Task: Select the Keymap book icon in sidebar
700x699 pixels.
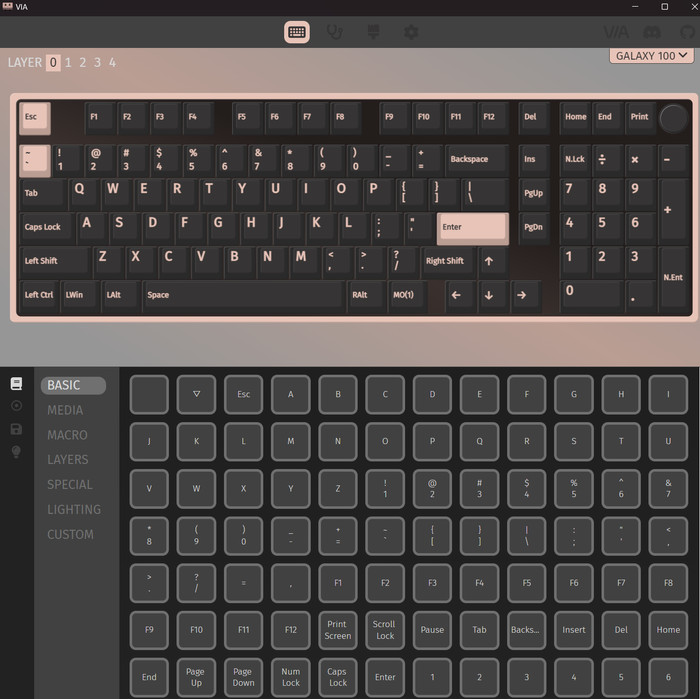Action: (17, 383)
